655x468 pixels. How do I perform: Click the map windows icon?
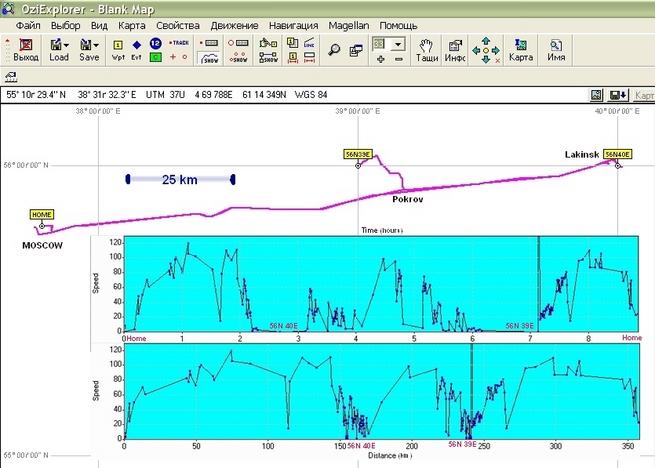pyautogui.click(x=356, y=50)
